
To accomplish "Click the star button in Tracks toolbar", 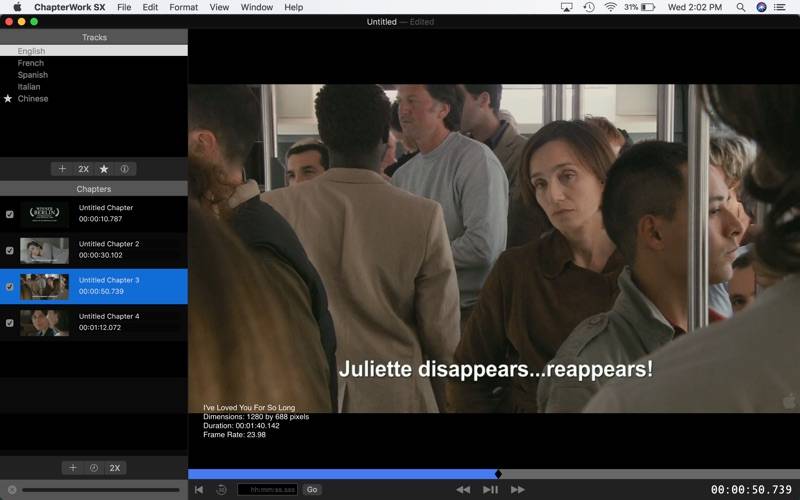I will [x=104, y=169].
